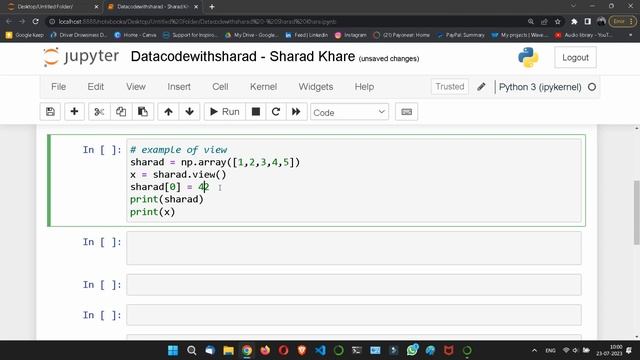This screenshot has width=640, height=360.
Task: Paste cells below with the clipboard icon
Action: point(142,112)
